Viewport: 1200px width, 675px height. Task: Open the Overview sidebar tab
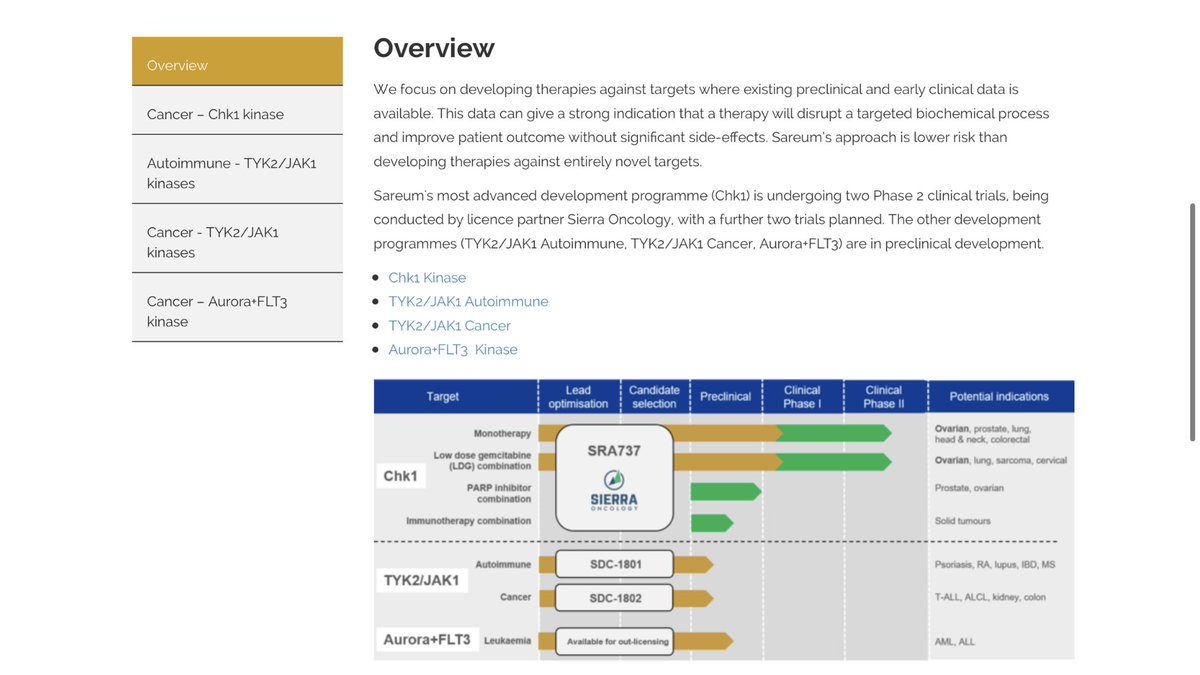click(x=237, y=62)
